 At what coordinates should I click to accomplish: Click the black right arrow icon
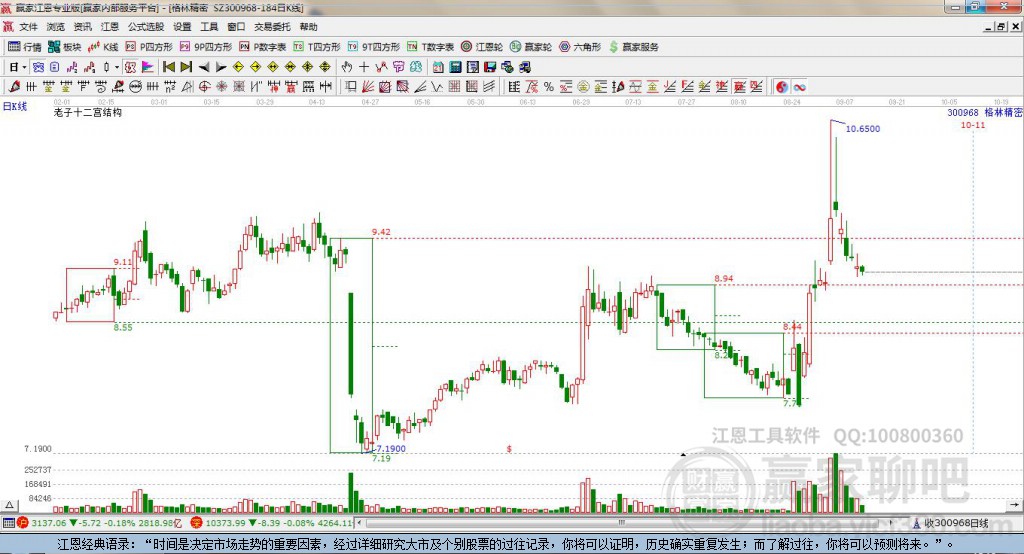tap(221, 67)
